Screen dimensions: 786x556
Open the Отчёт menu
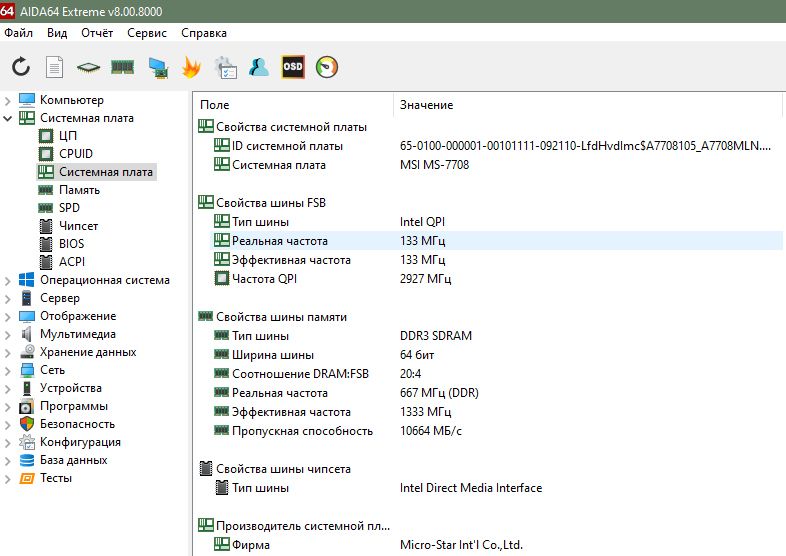[97, 33]
